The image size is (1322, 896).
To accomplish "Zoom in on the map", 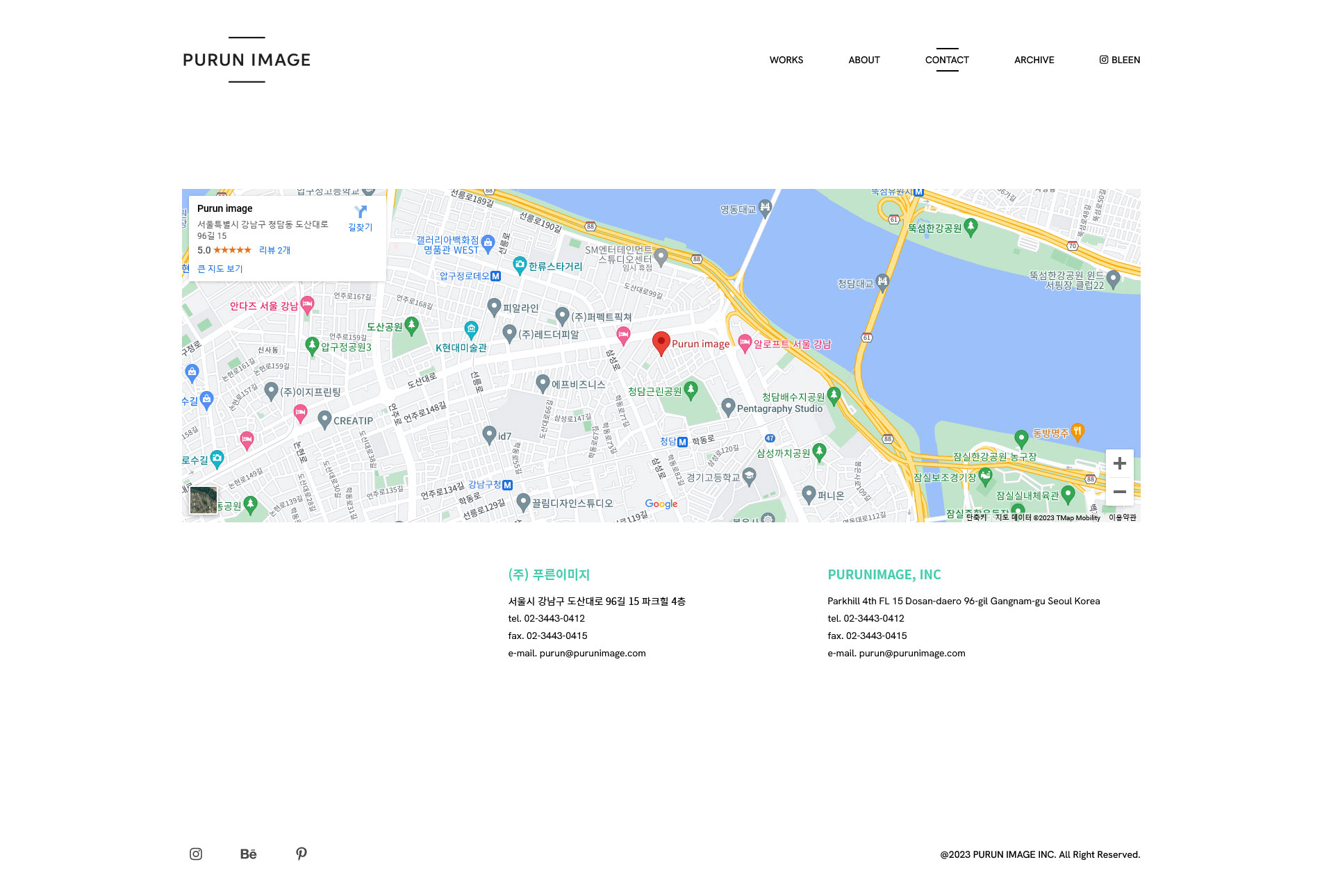I will click(1119, 463).
